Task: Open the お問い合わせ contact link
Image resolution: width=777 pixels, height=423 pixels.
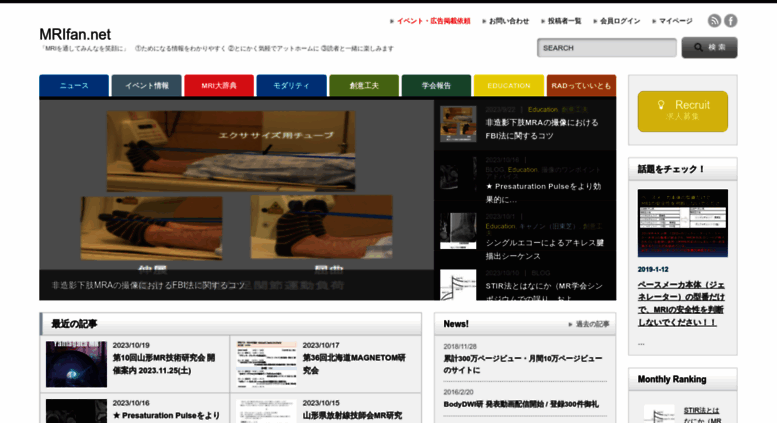Action: point(509,21)
